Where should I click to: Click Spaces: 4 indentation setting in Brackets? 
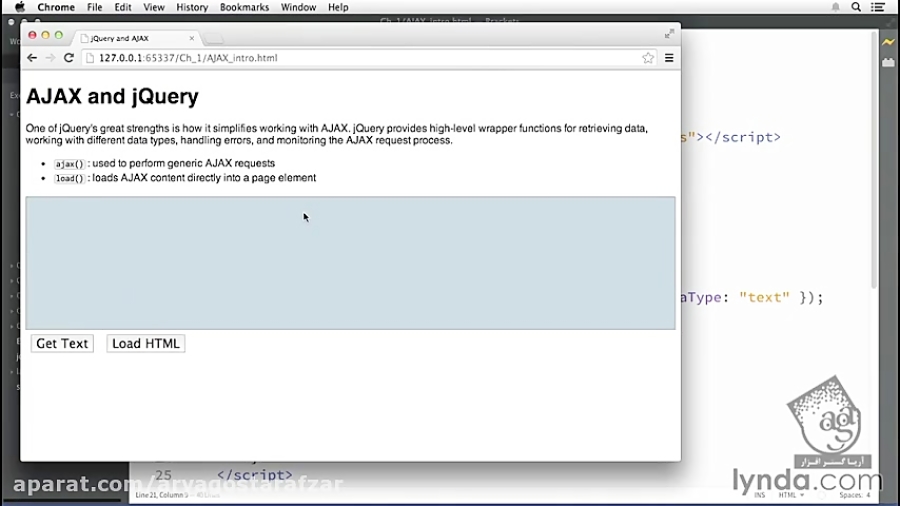pos(855,495)
